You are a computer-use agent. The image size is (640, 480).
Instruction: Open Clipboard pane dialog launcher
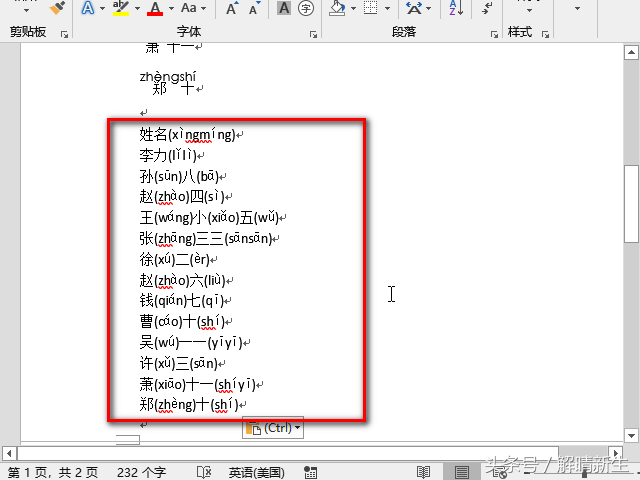click(x=64, y=34)
